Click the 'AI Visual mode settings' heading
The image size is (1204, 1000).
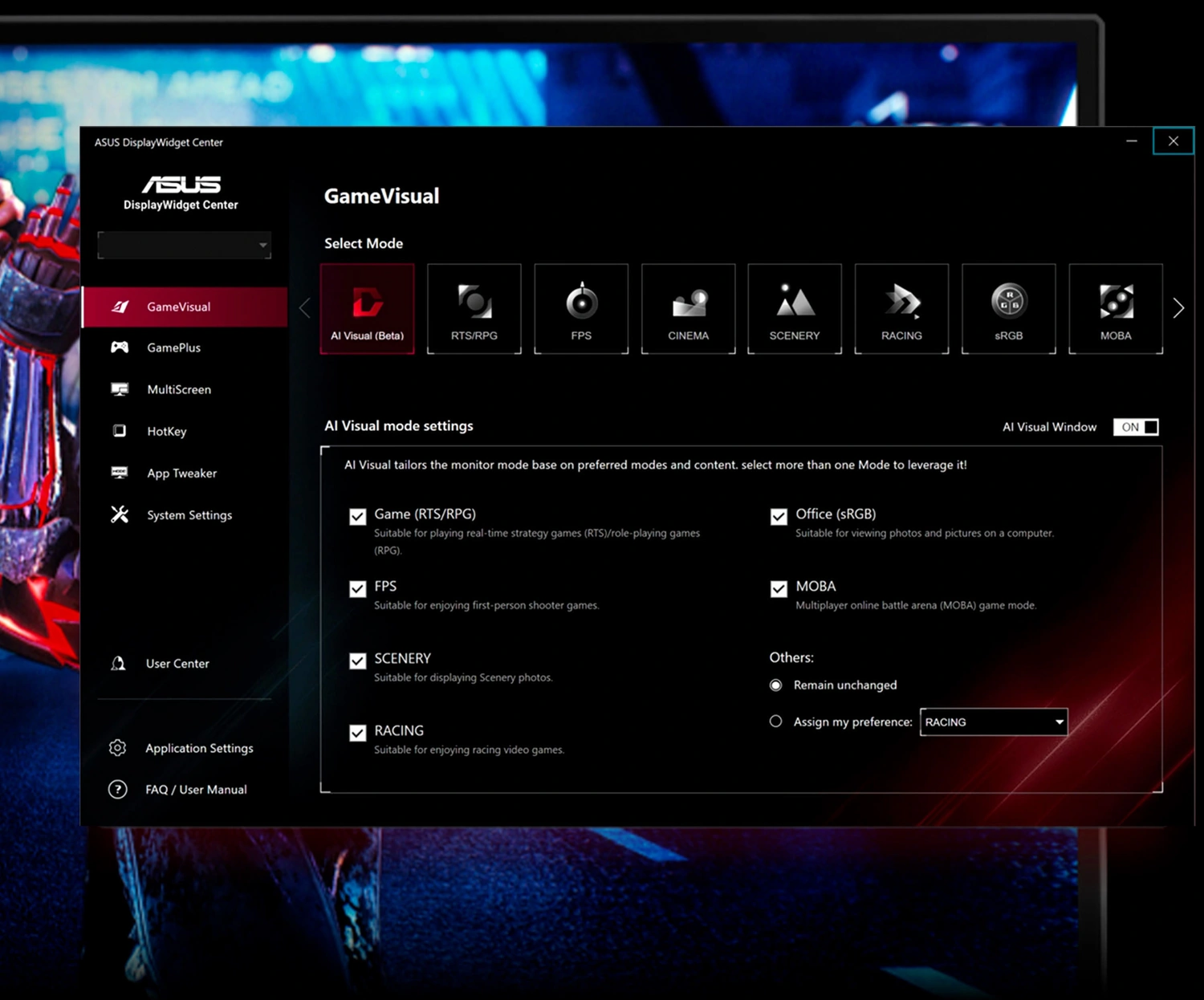(x=399, y=426)
